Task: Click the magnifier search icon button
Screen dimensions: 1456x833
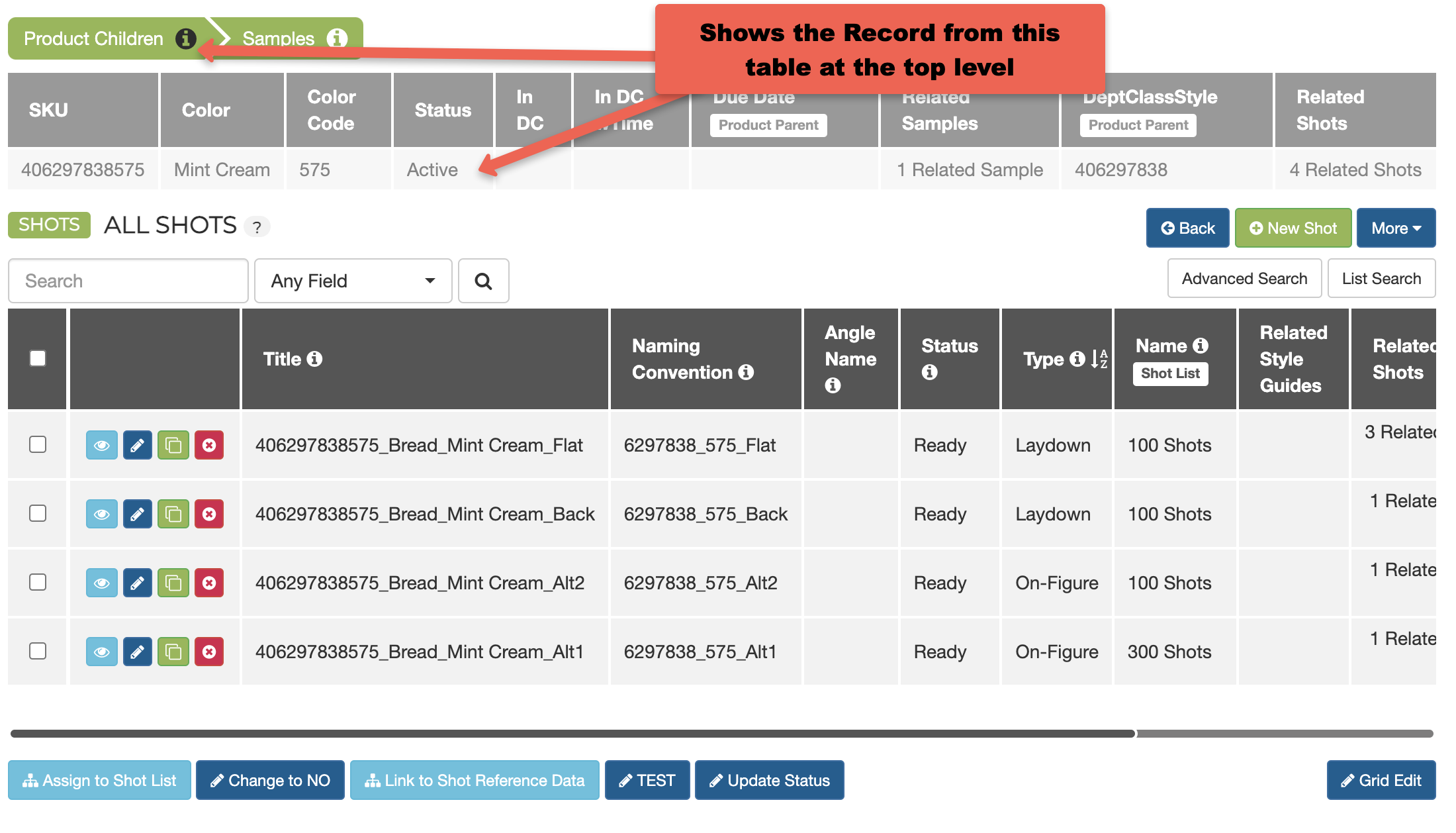Action: pyautogui.click(x=483, y=281)
